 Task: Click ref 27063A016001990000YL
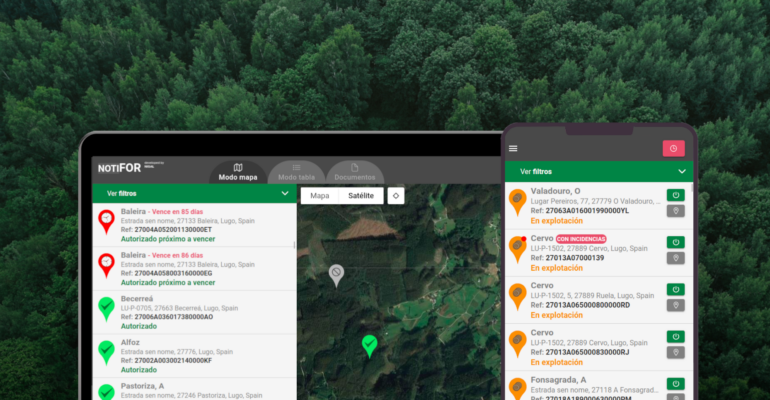(x=587, y=211)
